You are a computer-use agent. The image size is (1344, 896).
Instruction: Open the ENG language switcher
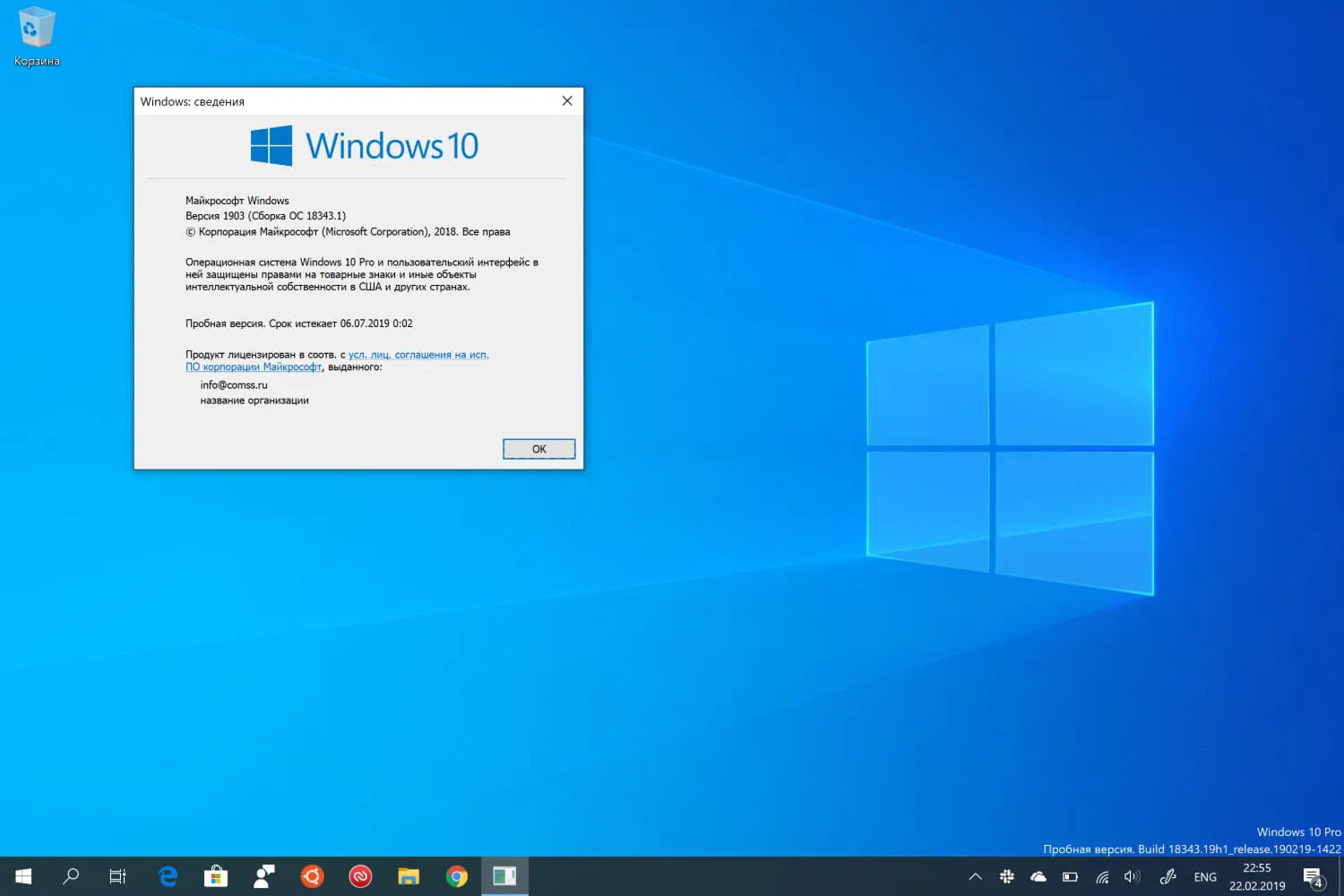(1205, 876)
